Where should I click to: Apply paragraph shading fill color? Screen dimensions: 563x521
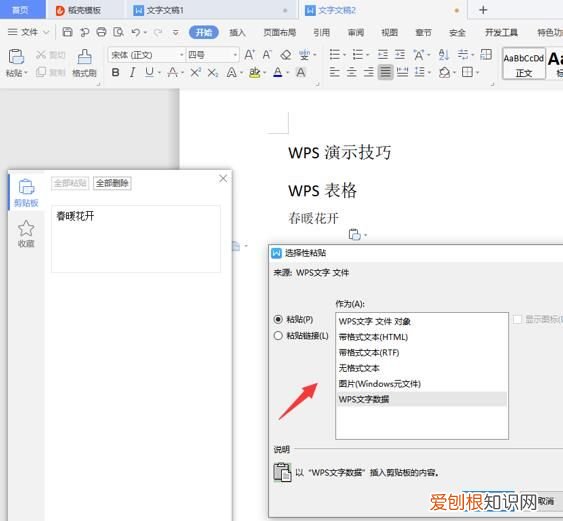pos(444,73)
